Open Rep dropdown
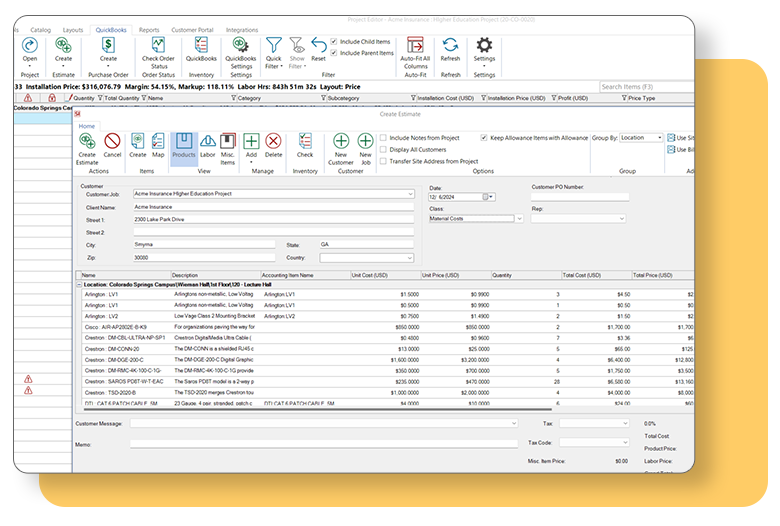The height and width of the screenshot is (526, 780). click(621, 218)
